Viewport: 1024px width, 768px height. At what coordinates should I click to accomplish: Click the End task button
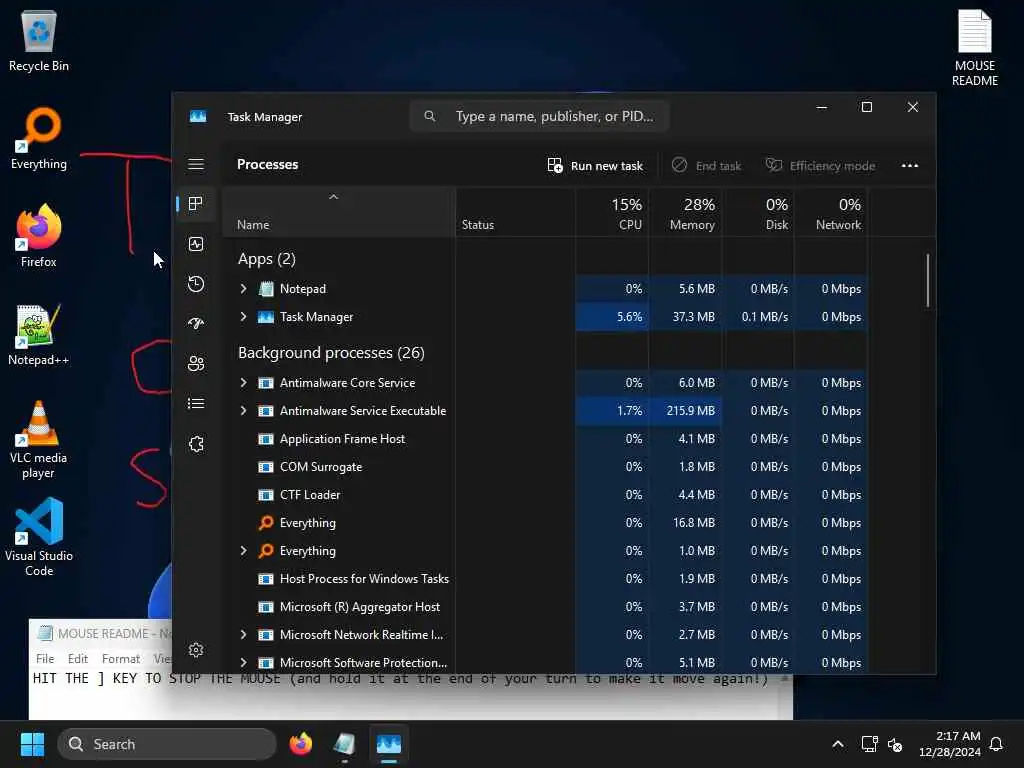click(707, 166)
